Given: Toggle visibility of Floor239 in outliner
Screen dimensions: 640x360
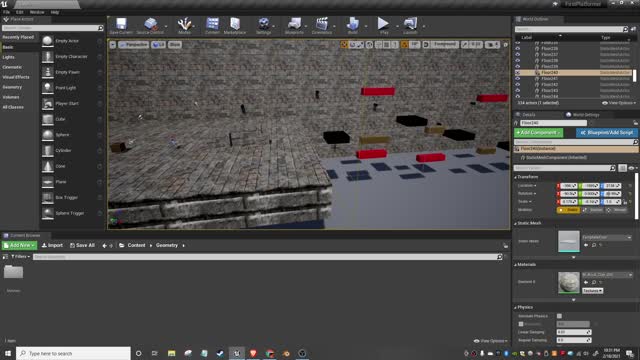Looking at the screenshot, I should [518, 66].
